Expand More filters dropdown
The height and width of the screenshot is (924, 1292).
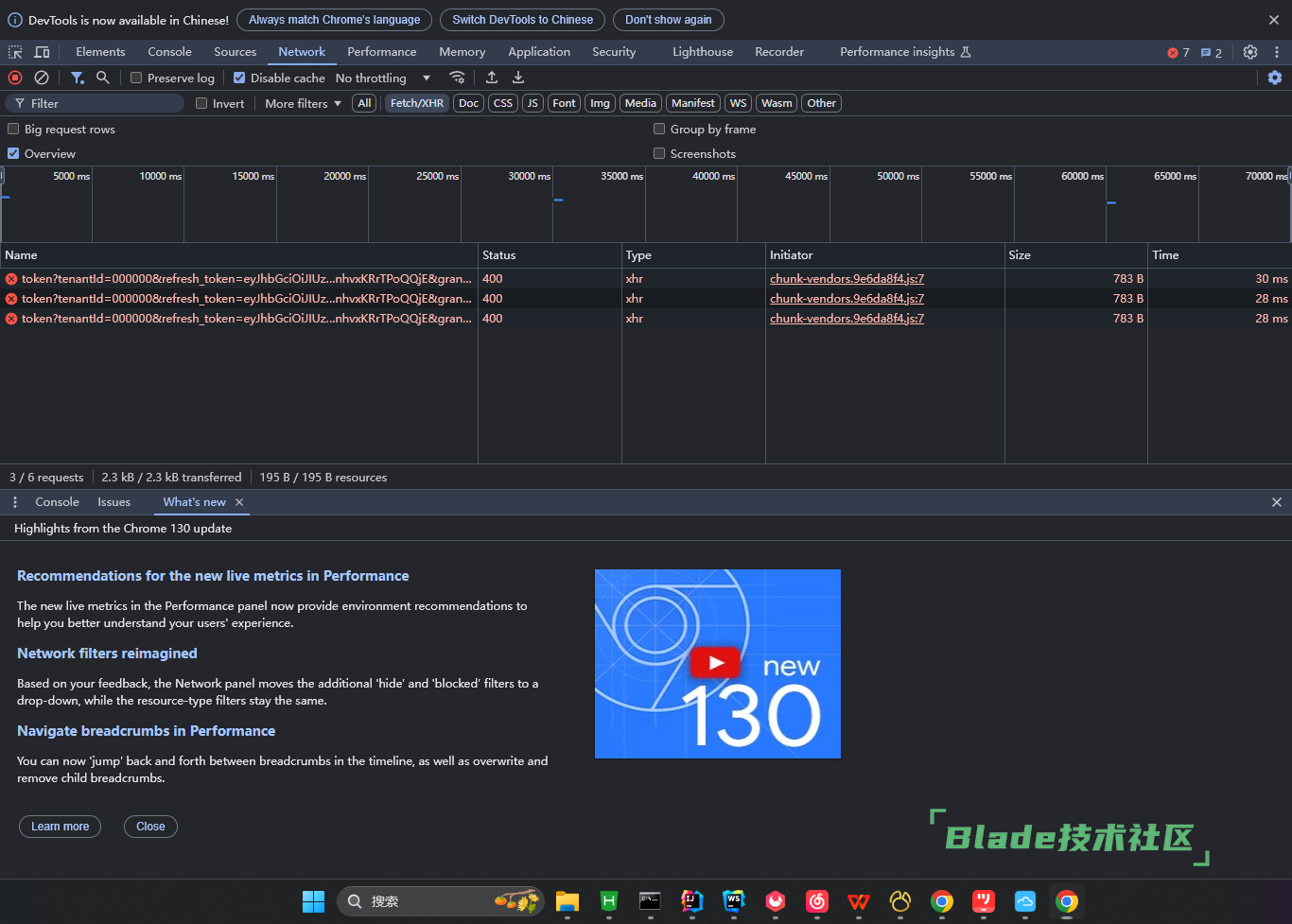coord(303,103)
